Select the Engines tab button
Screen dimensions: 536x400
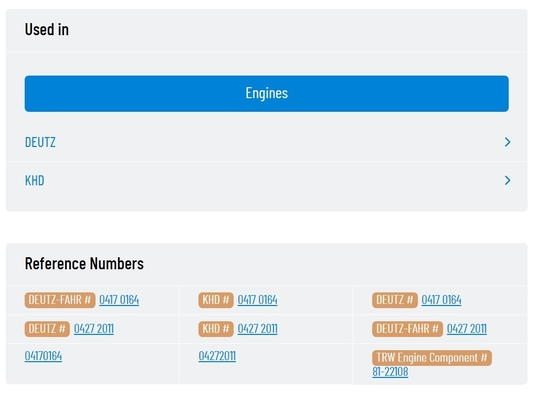[x=266, y=93]
